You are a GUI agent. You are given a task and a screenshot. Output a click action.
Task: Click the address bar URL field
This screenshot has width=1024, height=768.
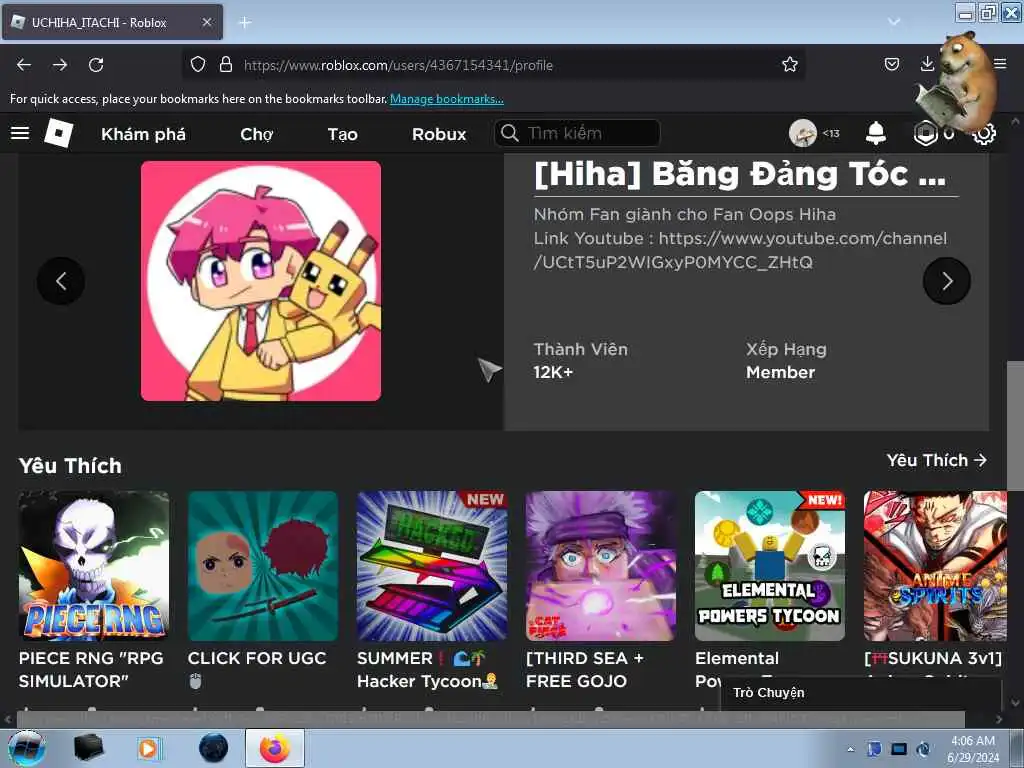pyautogui.click(x=493, y=65)
